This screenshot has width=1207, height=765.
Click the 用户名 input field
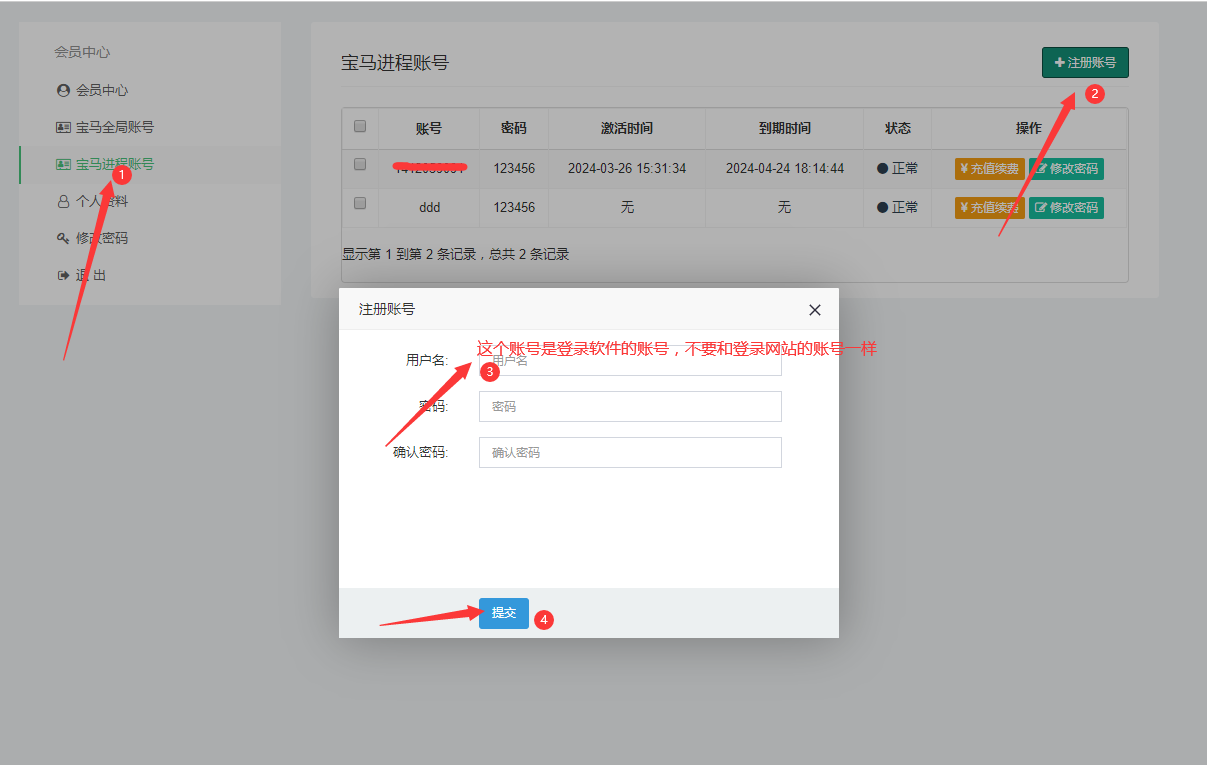coord(630,360)
